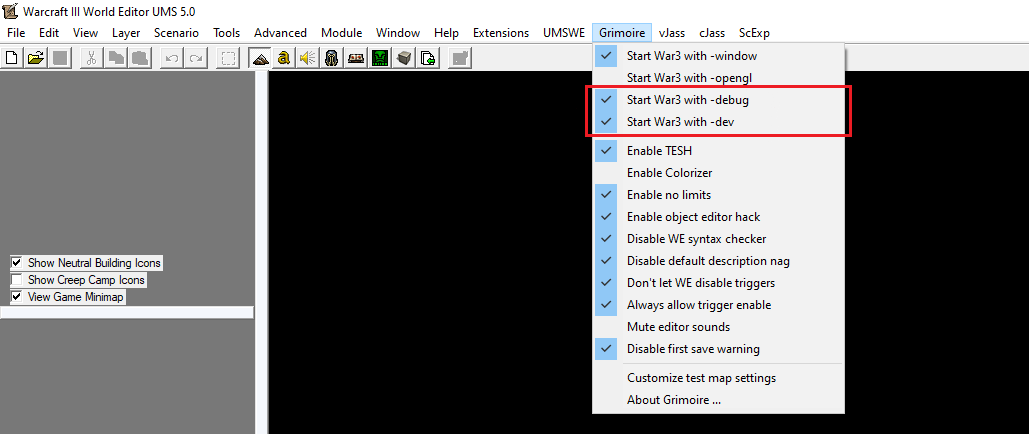Open the Campaign Editor icon
The image size is (1029, 434).
tap(356, 58)
